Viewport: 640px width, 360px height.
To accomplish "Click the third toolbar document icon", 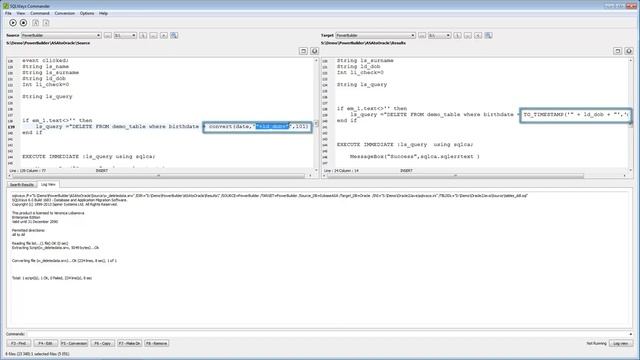I will pos(36,23).
